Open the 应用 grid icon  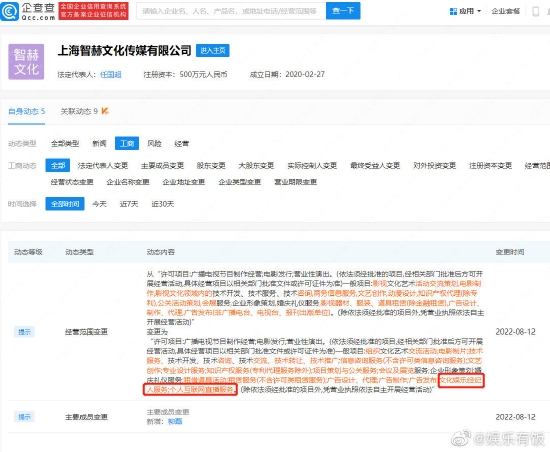pos(453,12)
